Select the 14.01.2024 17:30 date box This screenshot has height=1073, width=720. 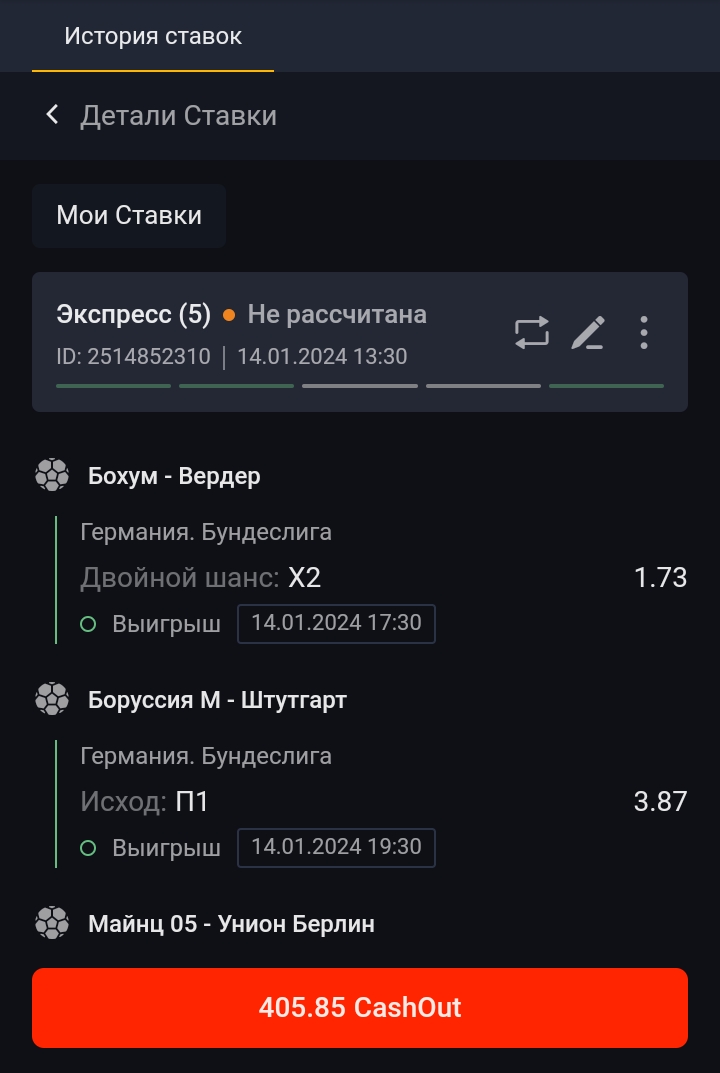pyautogui.click(x=336, y=623)
